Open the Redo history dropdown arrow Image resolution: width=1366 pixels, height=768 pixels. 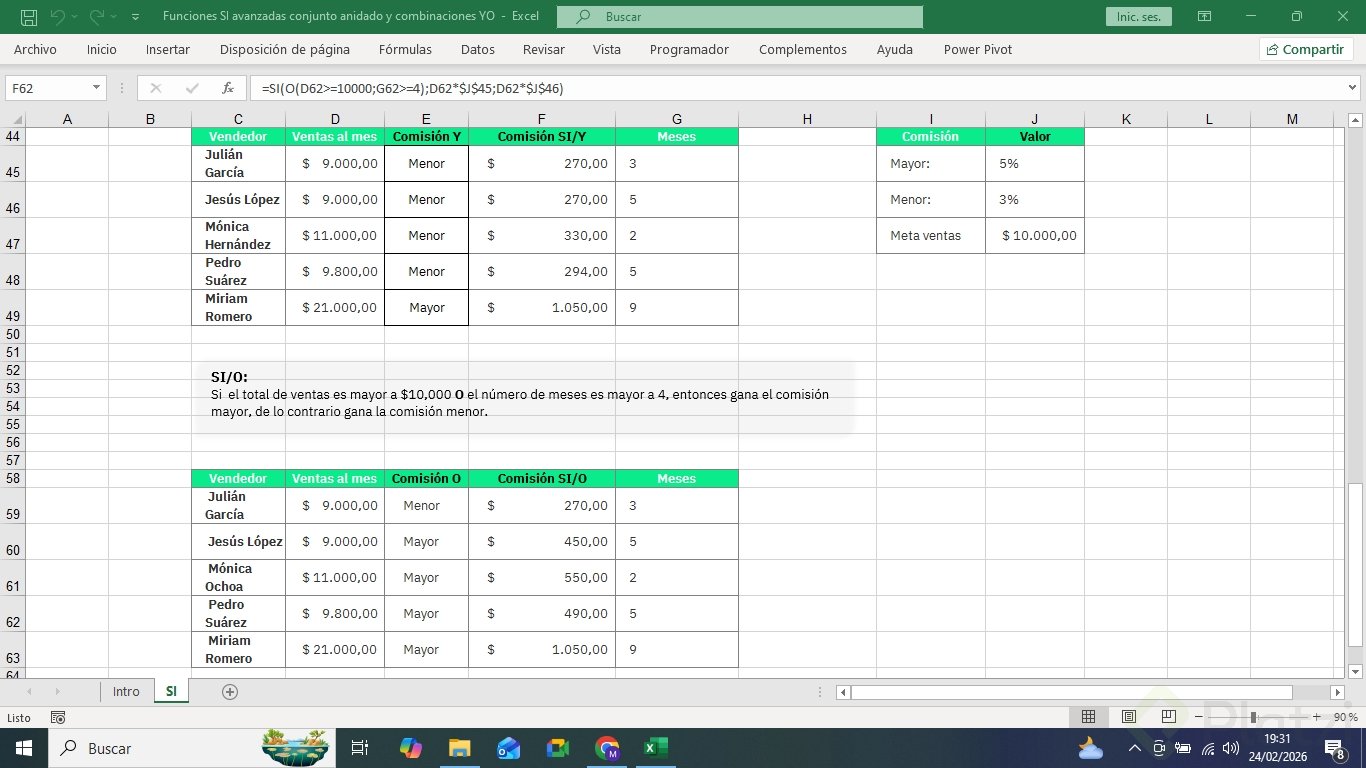coord(114,17)
